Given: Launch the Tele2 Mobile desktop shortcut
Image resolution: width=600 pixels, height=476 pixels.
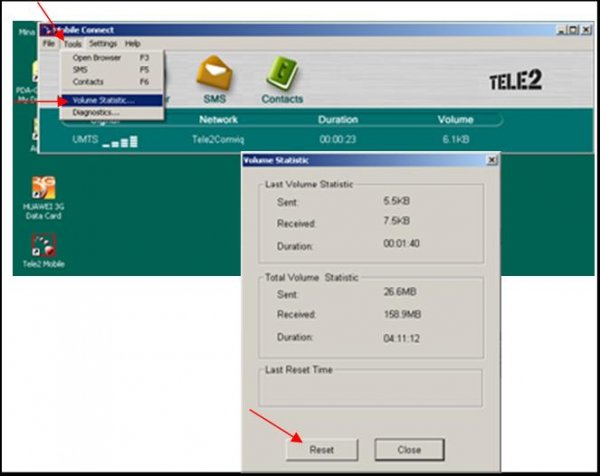Looking at the screenshot, I should tap(44, 251).
